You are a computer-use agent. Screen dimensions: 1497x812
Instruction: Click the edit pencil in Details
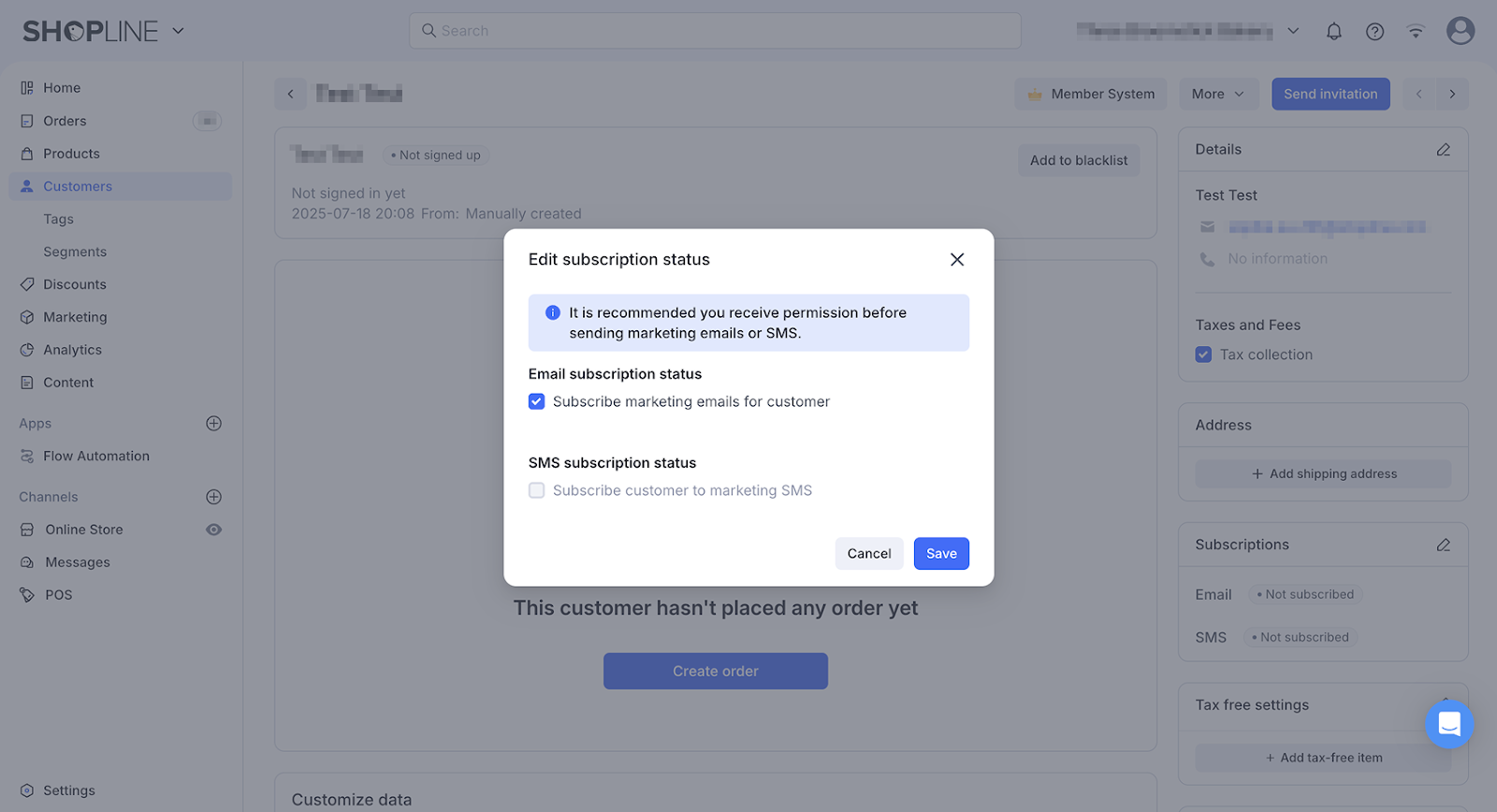click(1443, 150)
